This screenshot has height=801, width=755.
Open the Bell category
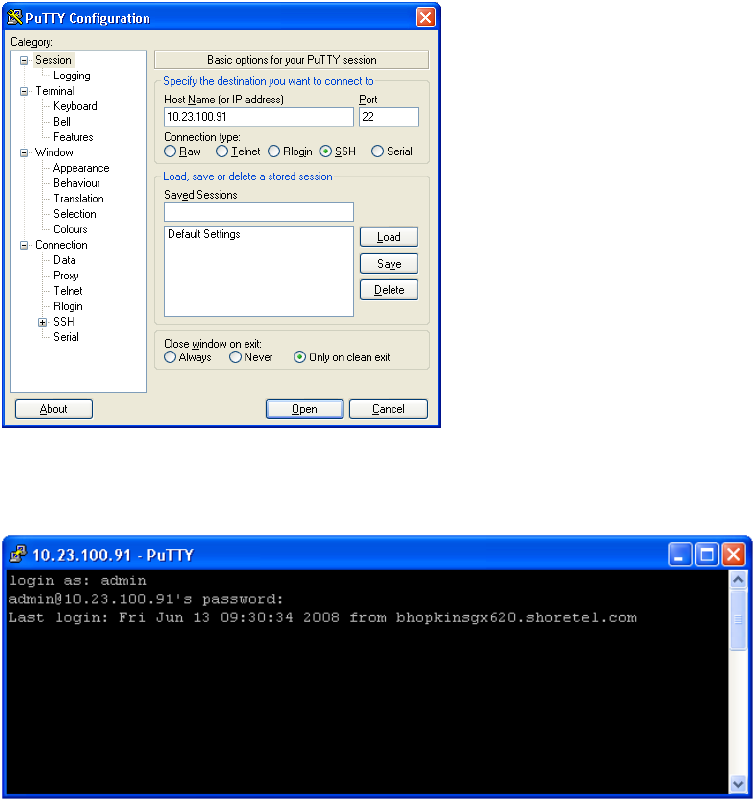pyautogui.click(x=62, y=122)
